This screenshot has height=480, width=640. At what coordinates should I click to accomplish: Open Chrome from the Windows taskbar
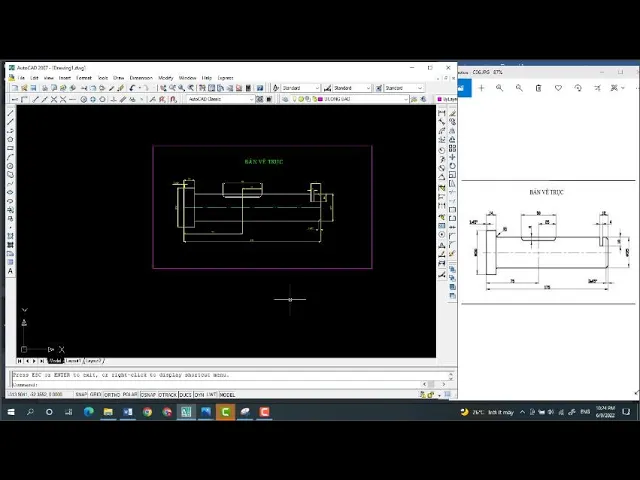[x=147, y=411]
